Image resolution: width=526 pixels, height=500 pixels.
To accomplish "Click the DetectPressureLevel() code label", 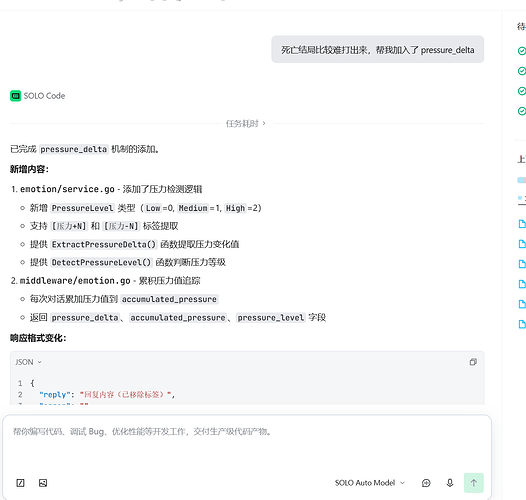I will click(101, 262).
